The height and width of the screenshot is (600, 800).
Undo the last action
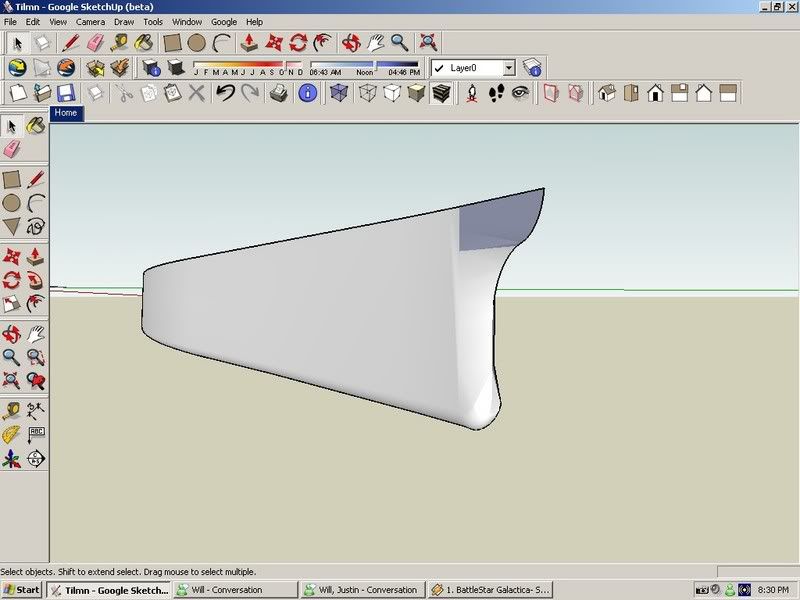coord(225,93)
